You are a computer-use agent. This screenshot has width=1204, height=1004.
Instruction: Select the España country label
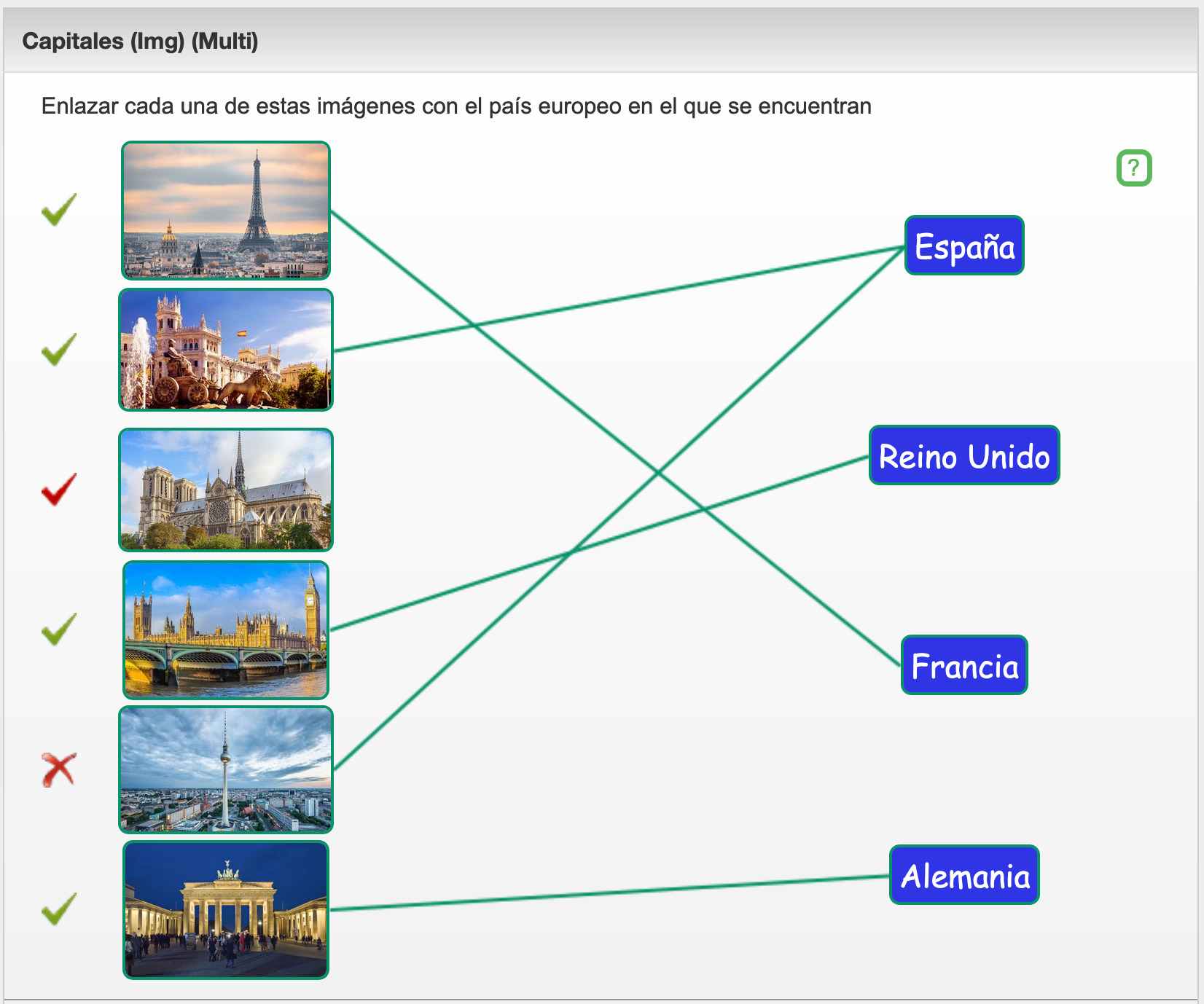[963, 246]
